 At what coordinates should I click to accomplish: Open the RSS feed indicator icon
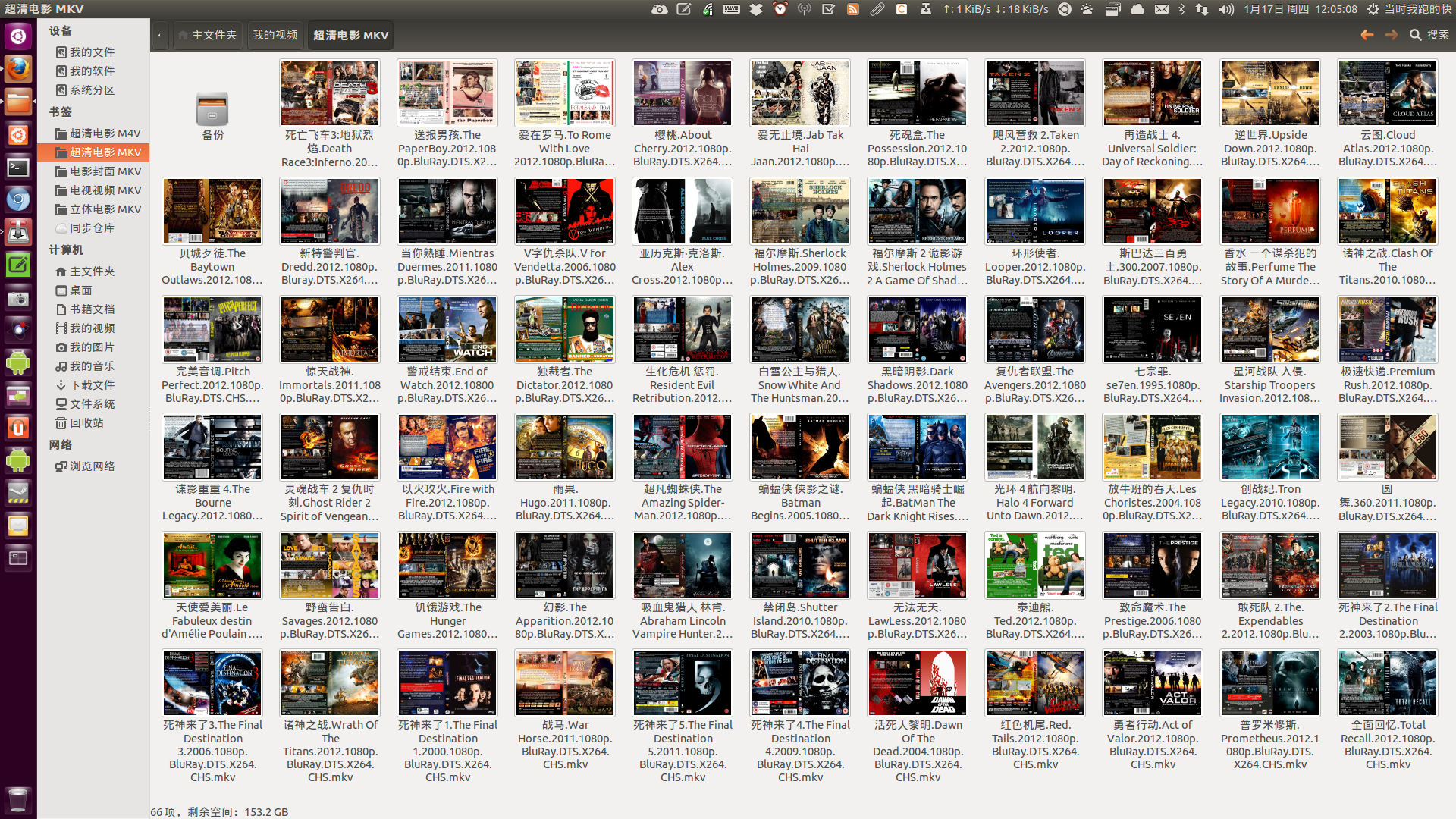(x=853, y=9)
